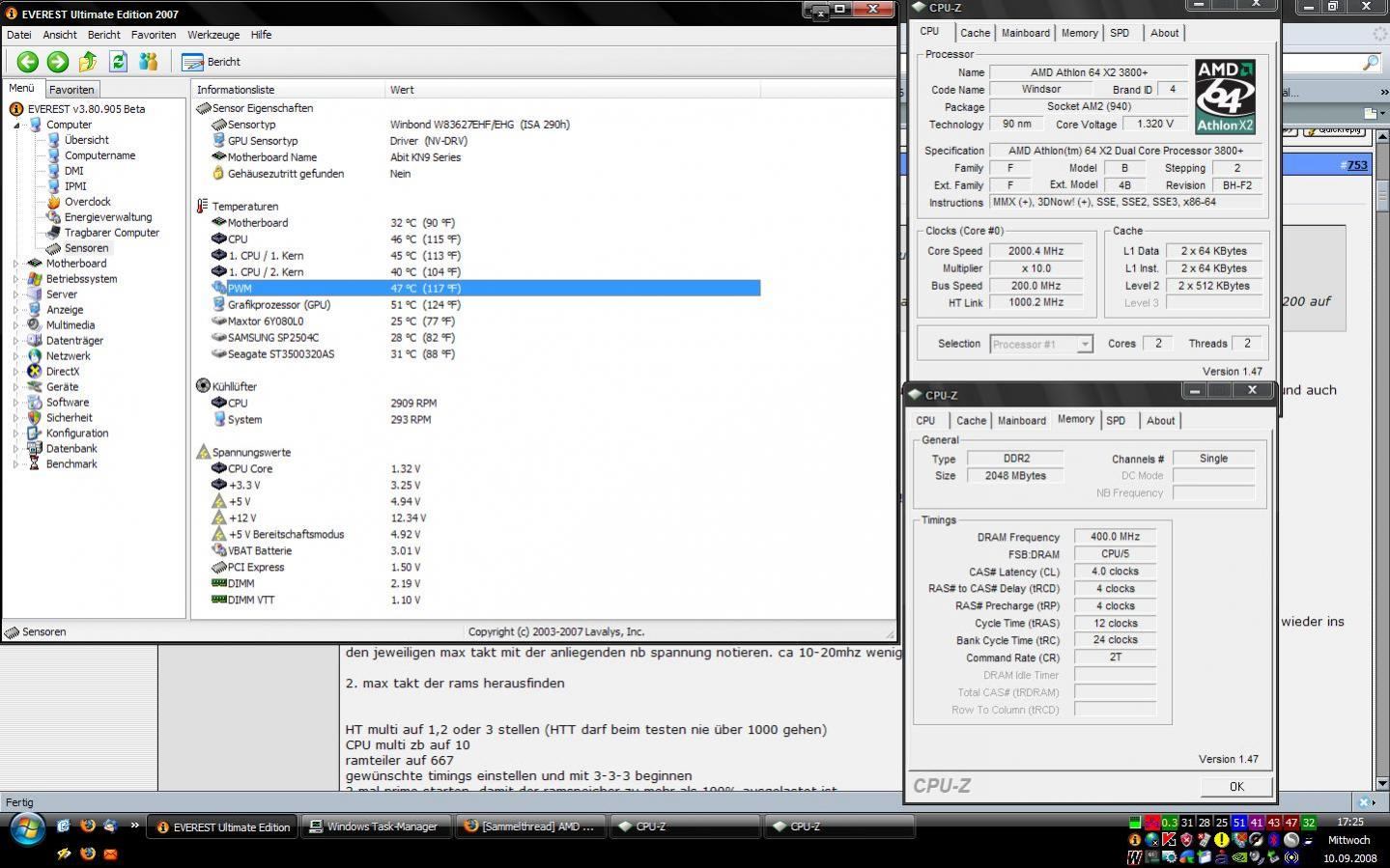Select the SAMSUNG SP2504C drive row
This screenshot has width=1390, height=868.
click(485, 337)
